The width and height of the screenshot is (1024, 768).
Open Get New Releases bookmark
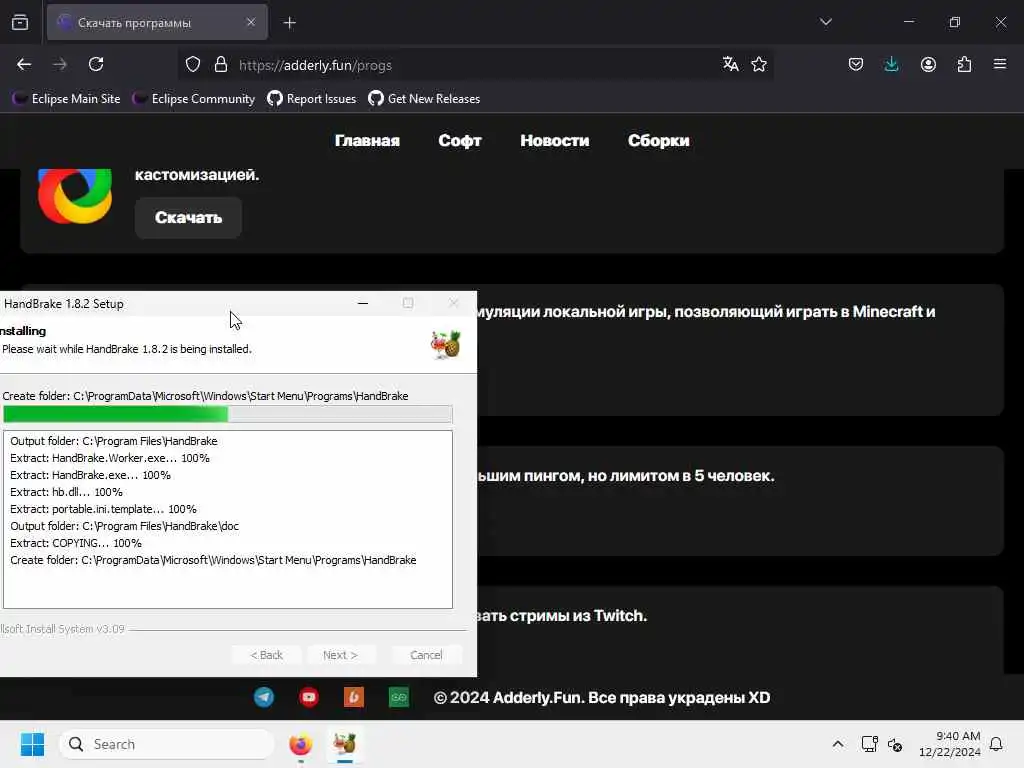coord(424,99)
